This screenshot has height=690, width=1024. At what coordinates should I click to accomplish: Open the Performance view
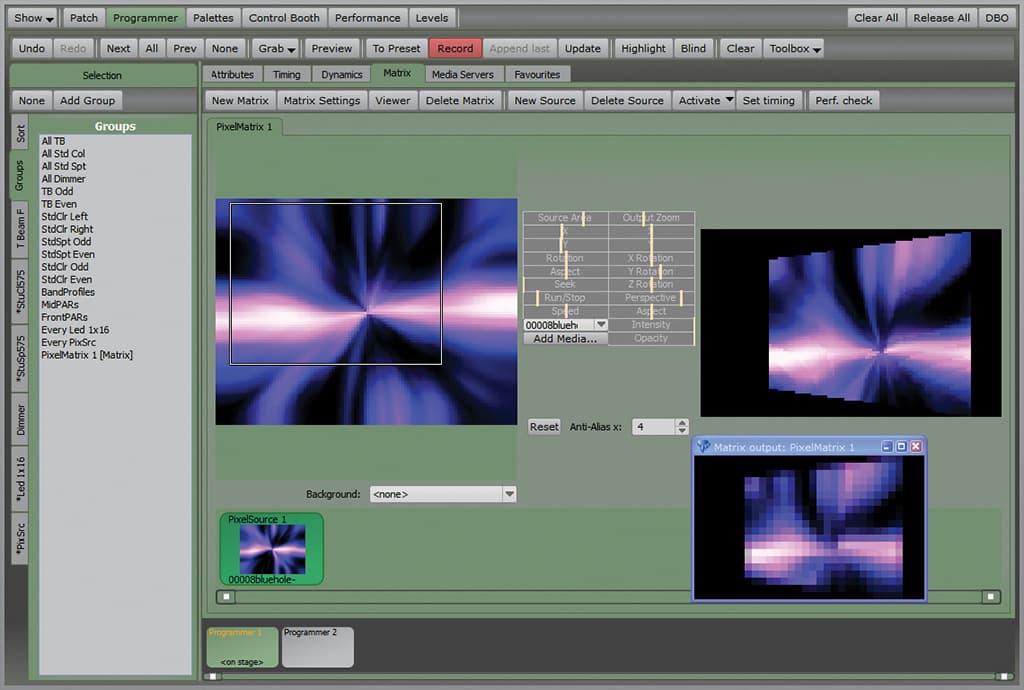point(368,18)
